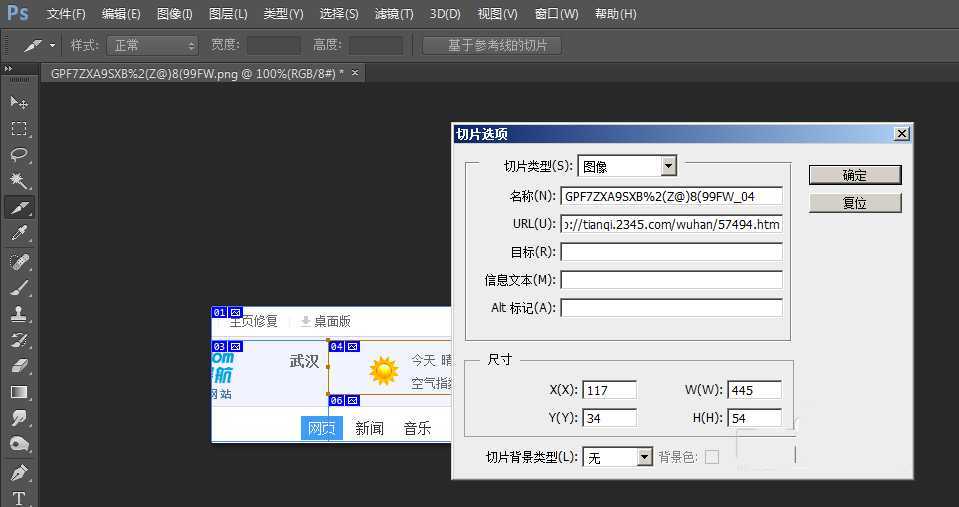The width and height of the screenshot is (959, 507).
Task: Choose the Pen tool
Action: click(19, 472)
